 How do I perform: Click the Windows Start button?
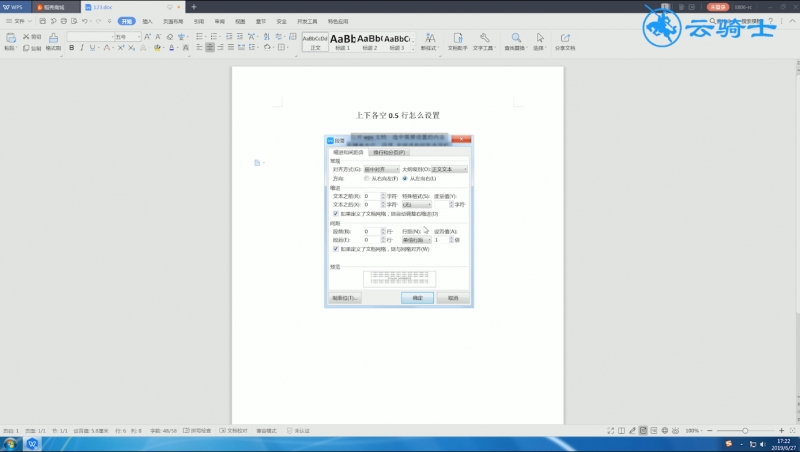click(x=10, y=444)
